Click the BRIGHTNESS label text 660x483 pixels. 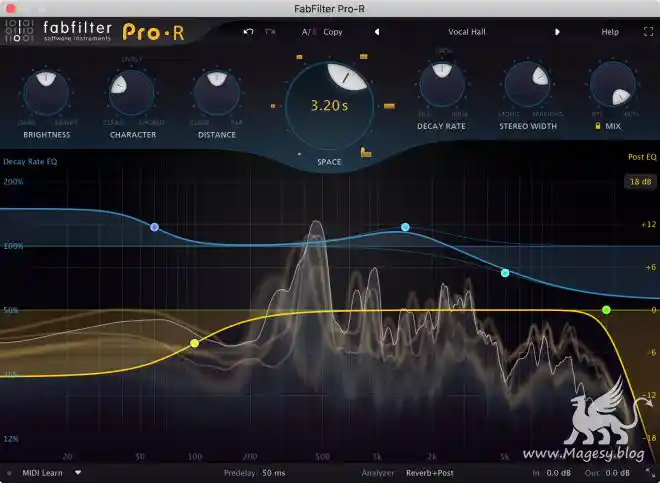tap(47, 135)
